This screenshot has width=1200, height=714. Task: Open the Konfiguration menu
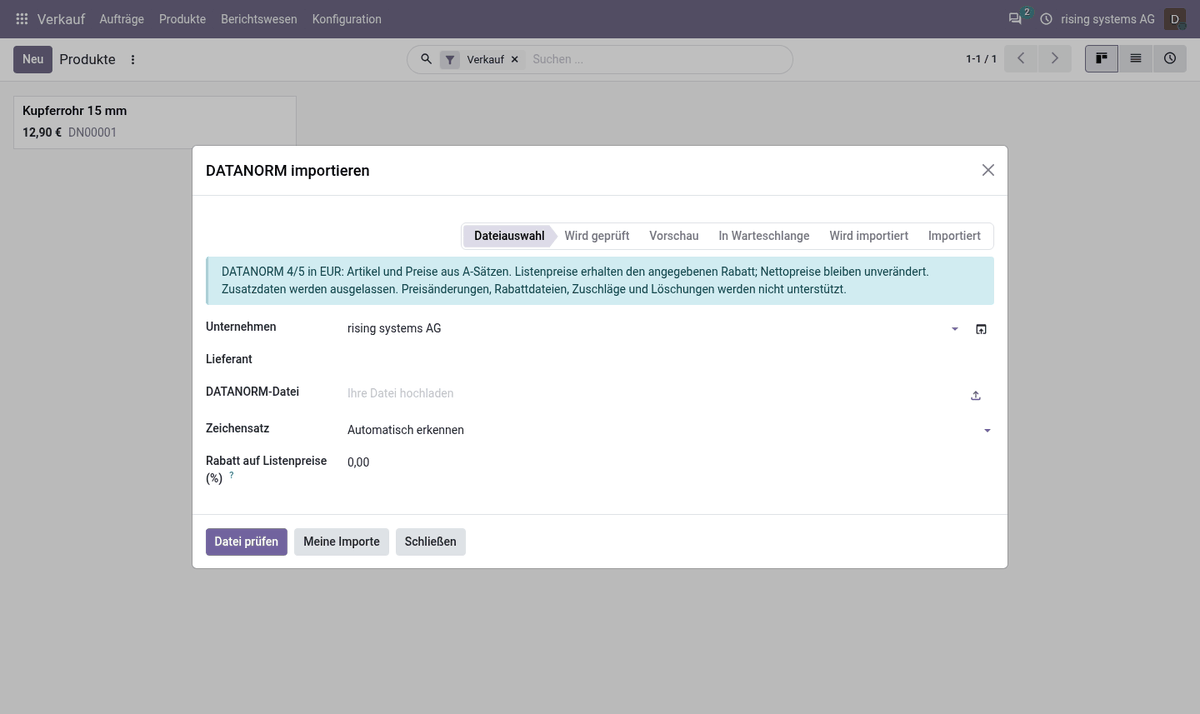(347, 19)
